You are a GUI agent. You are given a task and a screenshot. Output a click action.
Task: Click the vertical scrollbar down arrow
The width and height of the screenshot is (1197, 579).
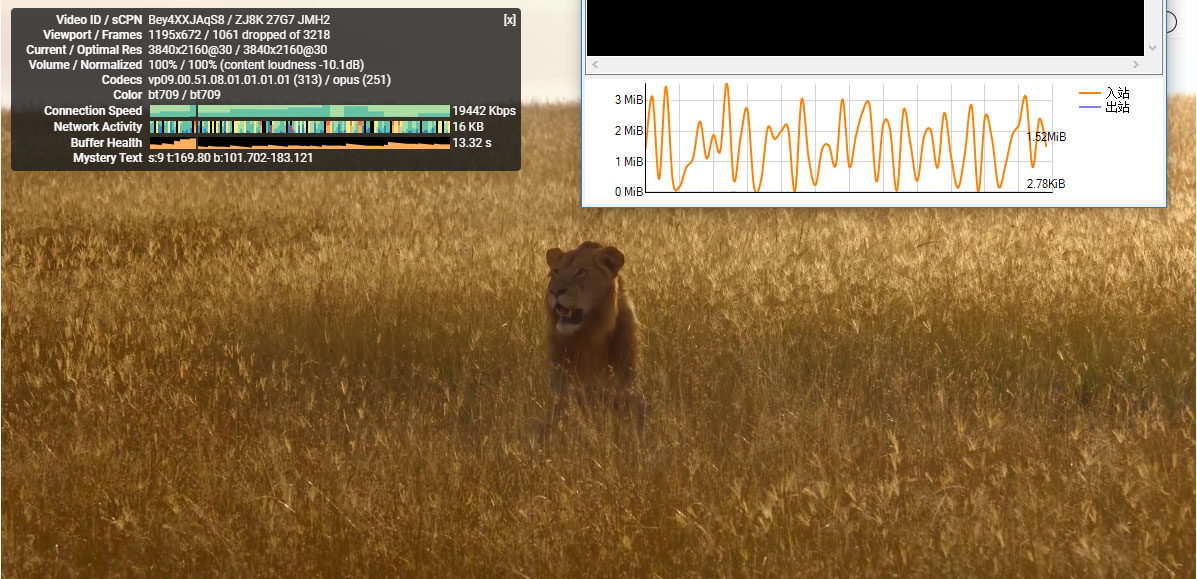click(1152, 48)
